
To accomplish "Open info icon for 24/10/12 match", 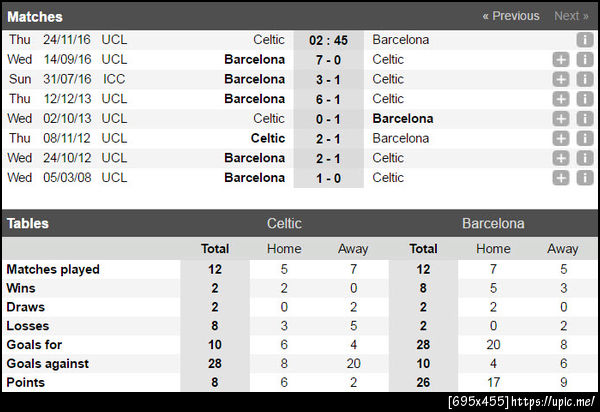I will (585, 158).
